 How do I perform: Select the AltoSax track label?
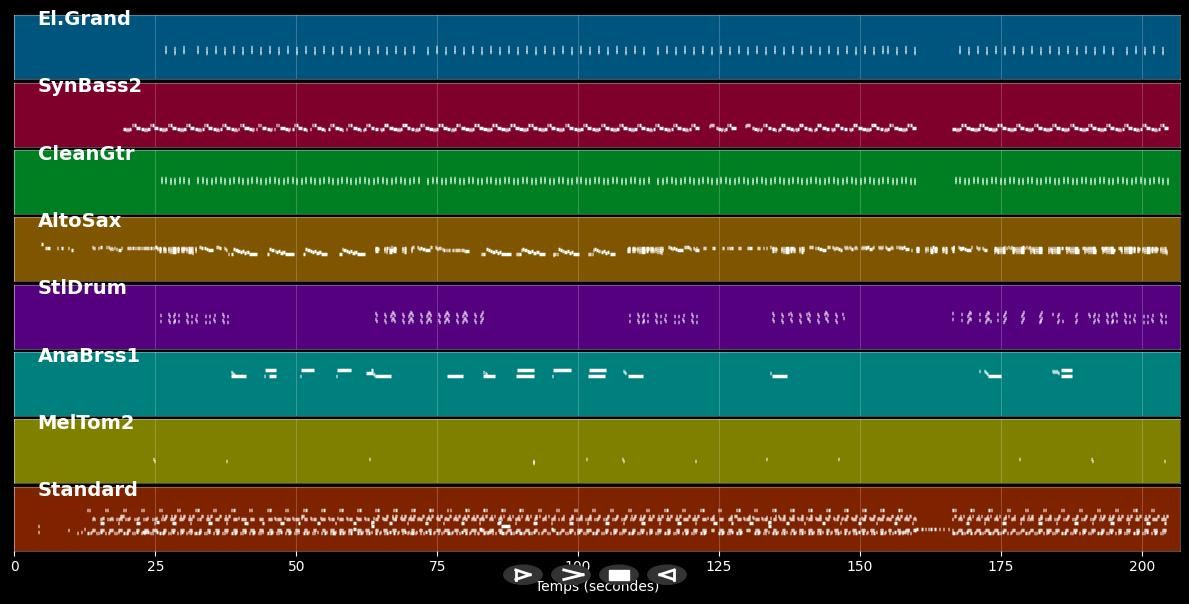80,221
